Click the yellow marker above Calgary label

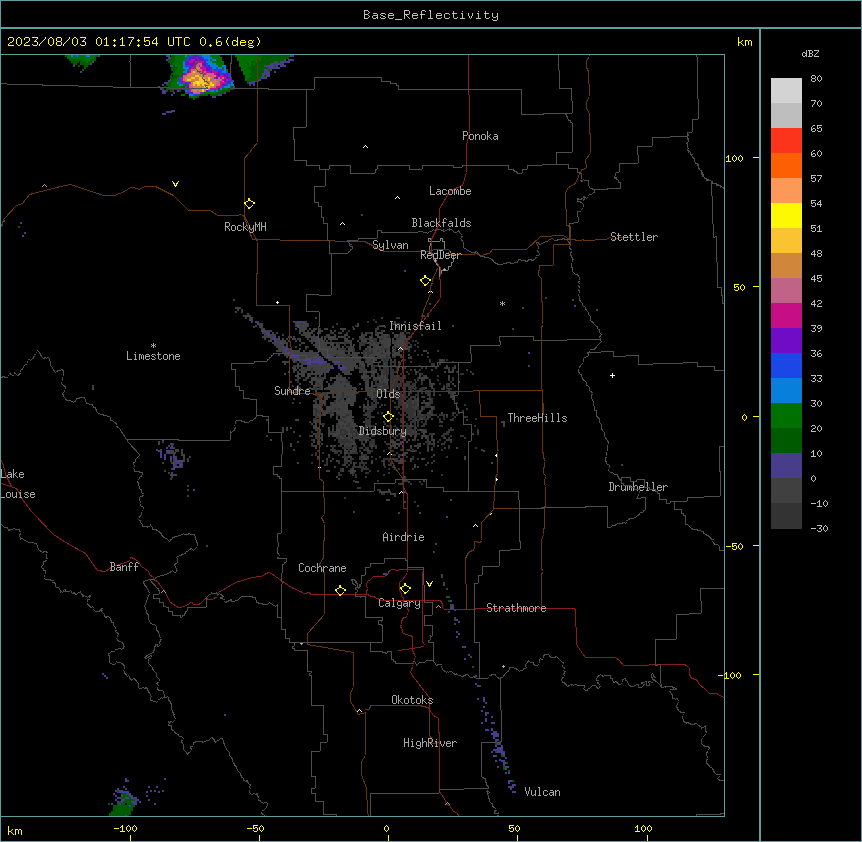[405, 589]
